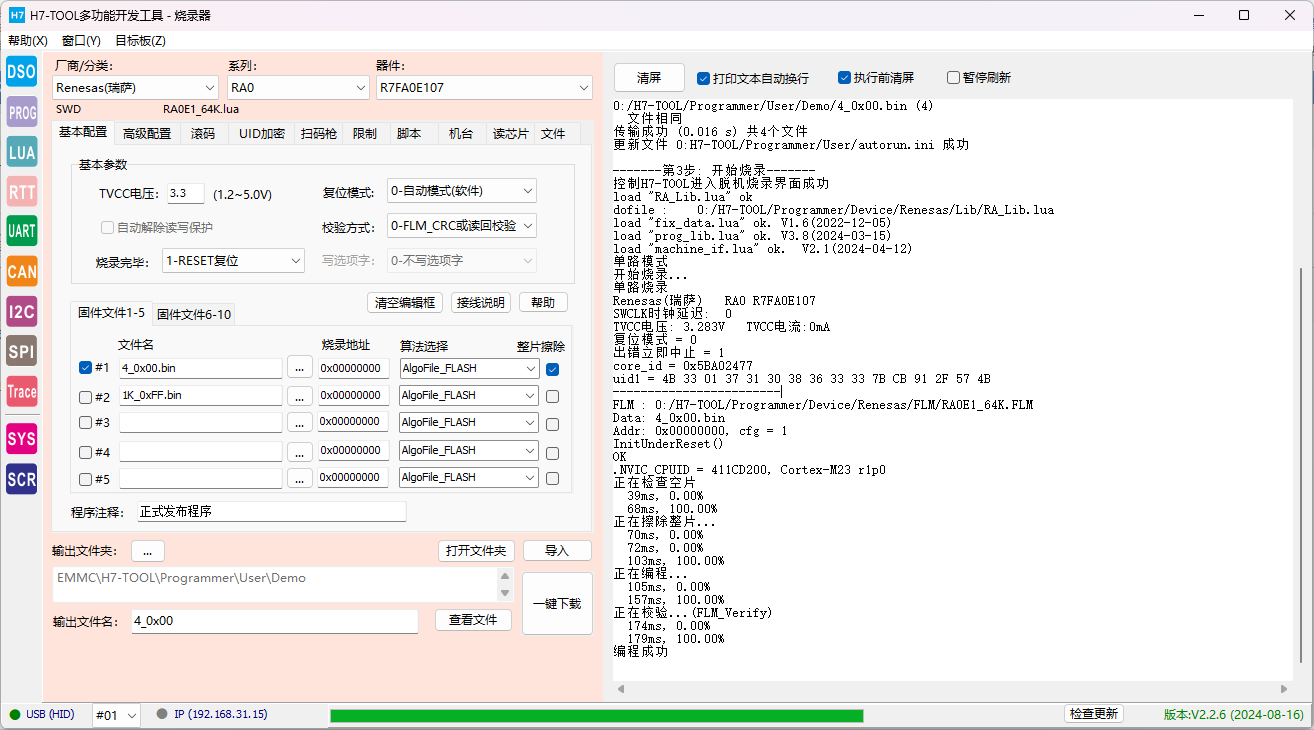Open the I2C tool

click(x=21, y=311)
